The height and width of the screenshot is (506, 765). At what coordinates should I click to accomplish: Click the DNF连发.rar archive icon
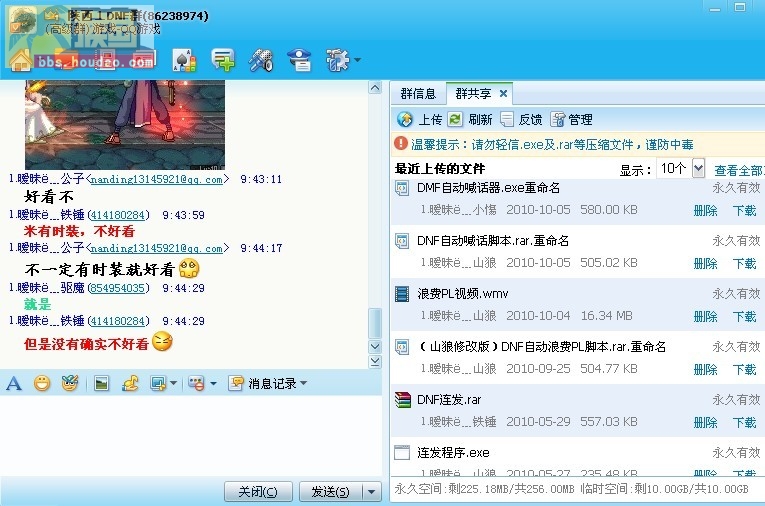(x=403, y=400)
